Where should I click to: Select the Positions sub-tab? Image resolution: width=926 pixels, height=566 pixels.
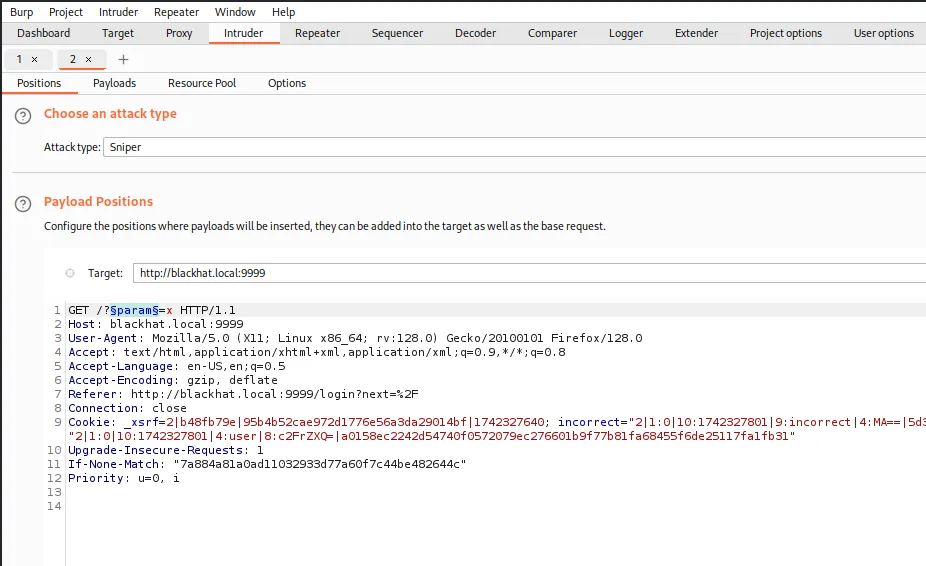click(x=39, y=83)
